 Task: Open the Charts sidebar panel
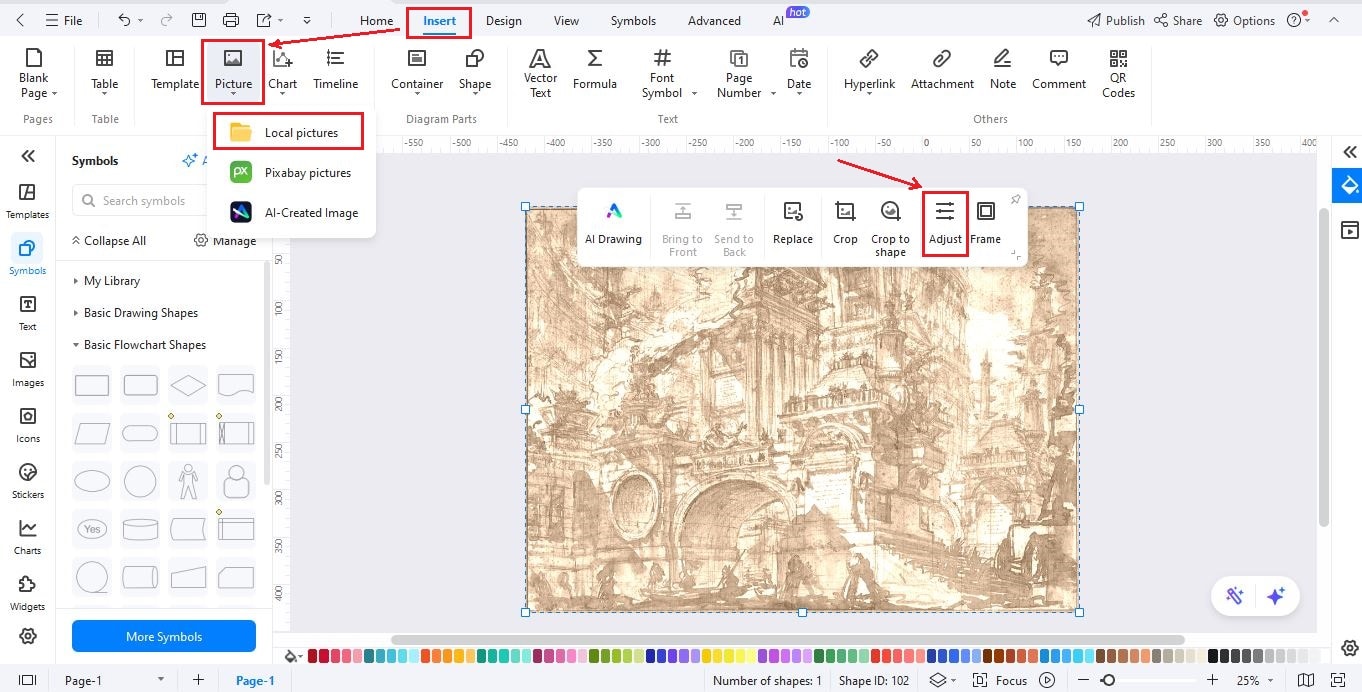pyautogui.click(x=28, y=536)
